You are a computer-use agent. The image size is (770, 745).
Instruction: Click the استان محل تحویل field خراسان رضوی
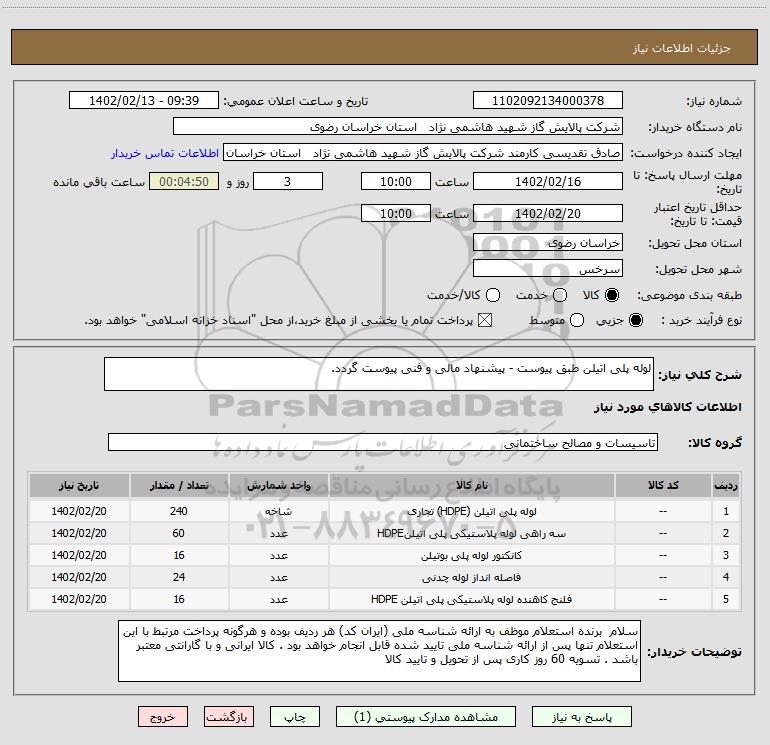click(x=548, y=242)
